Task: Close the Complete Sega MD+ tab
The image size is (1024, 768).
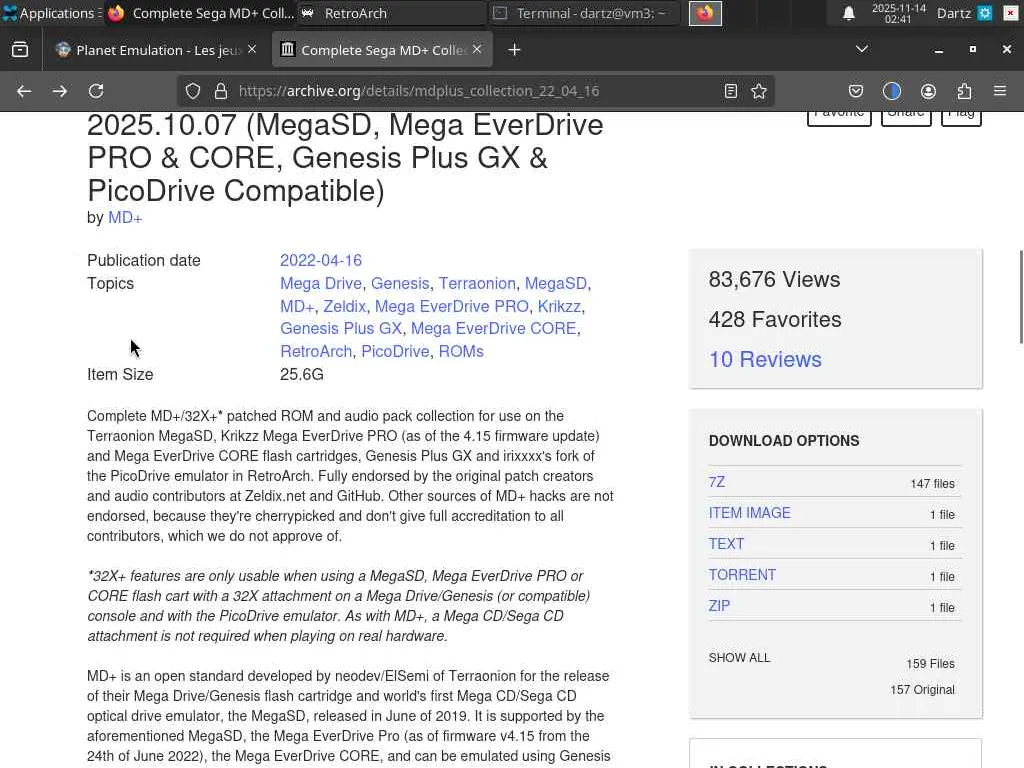Action: point(477,50)
